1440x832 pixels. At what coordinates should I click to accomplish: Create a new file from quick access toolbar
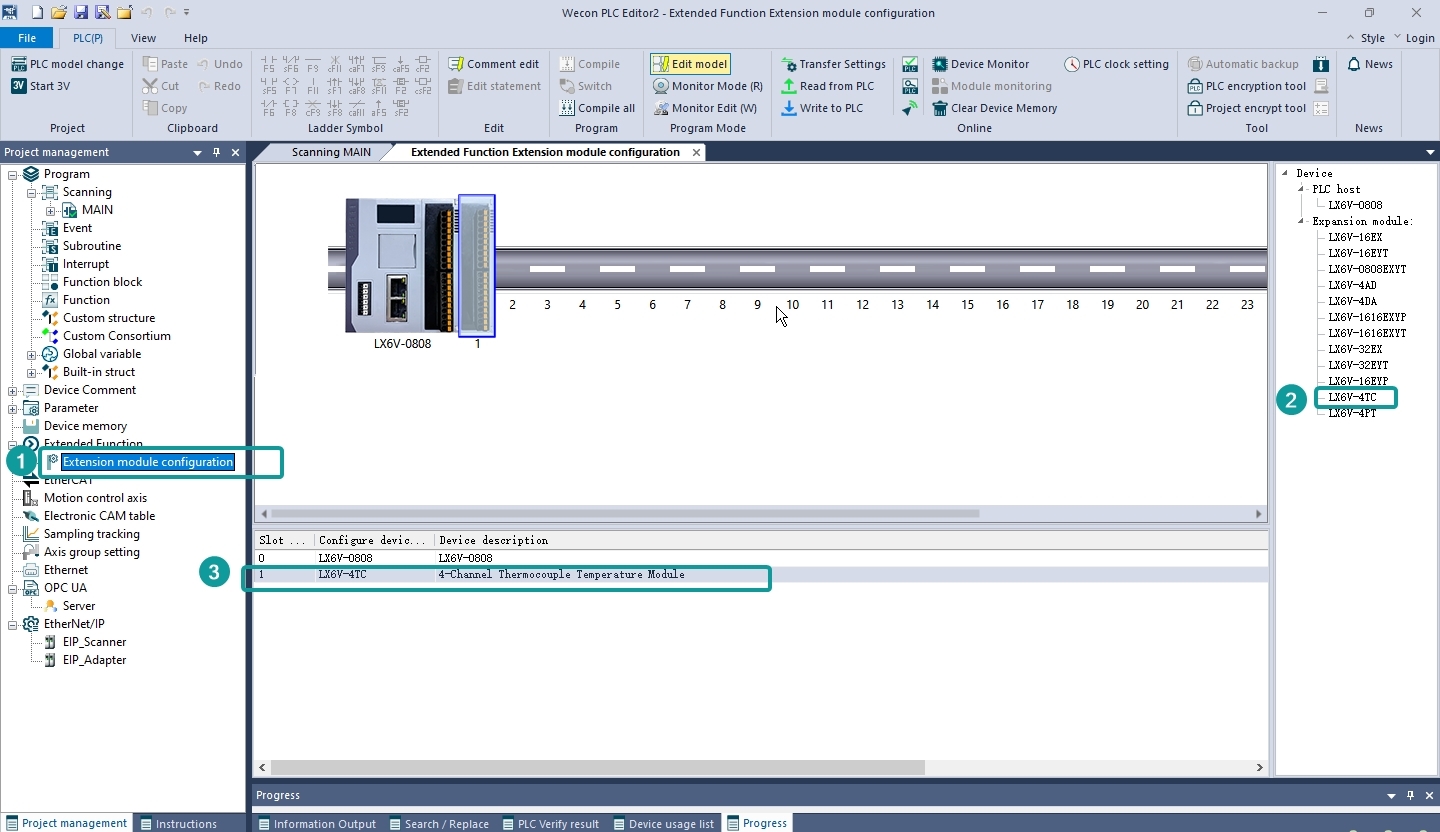[x=37, y=12]
